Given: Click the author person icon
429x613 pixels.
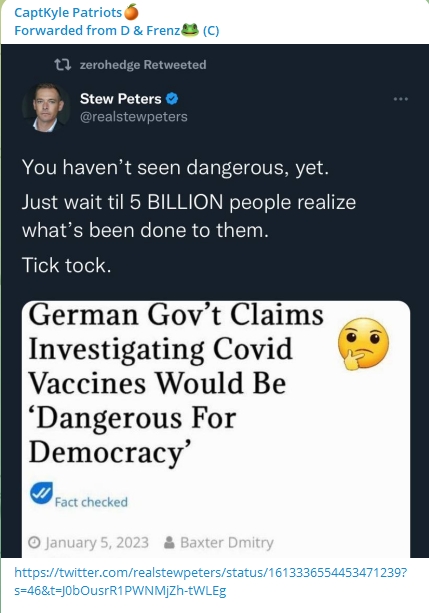Looking at the screenshot, I should pos(169,543).
